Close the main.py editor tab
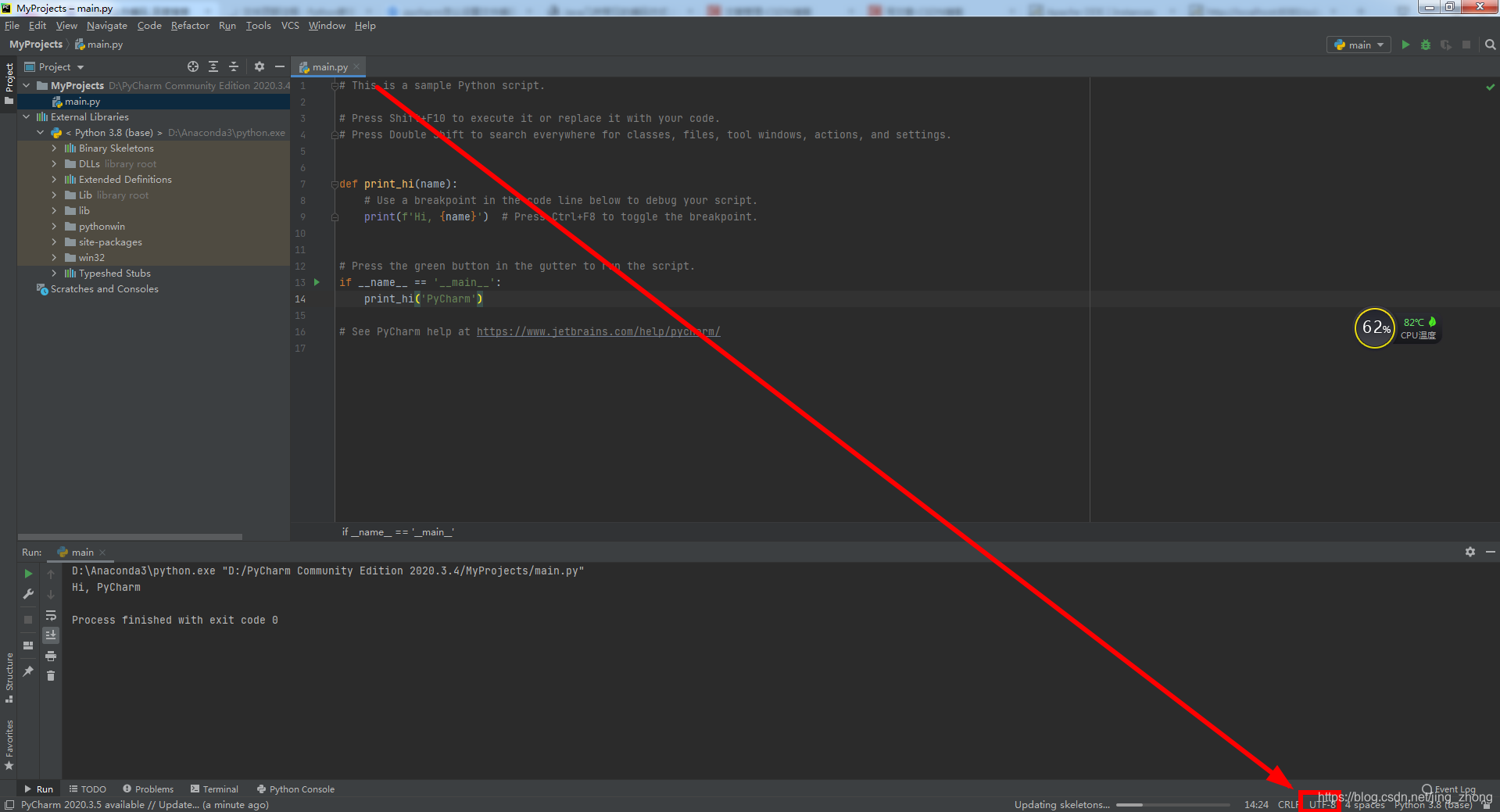The image size is (1500, 812). point(356,67)
